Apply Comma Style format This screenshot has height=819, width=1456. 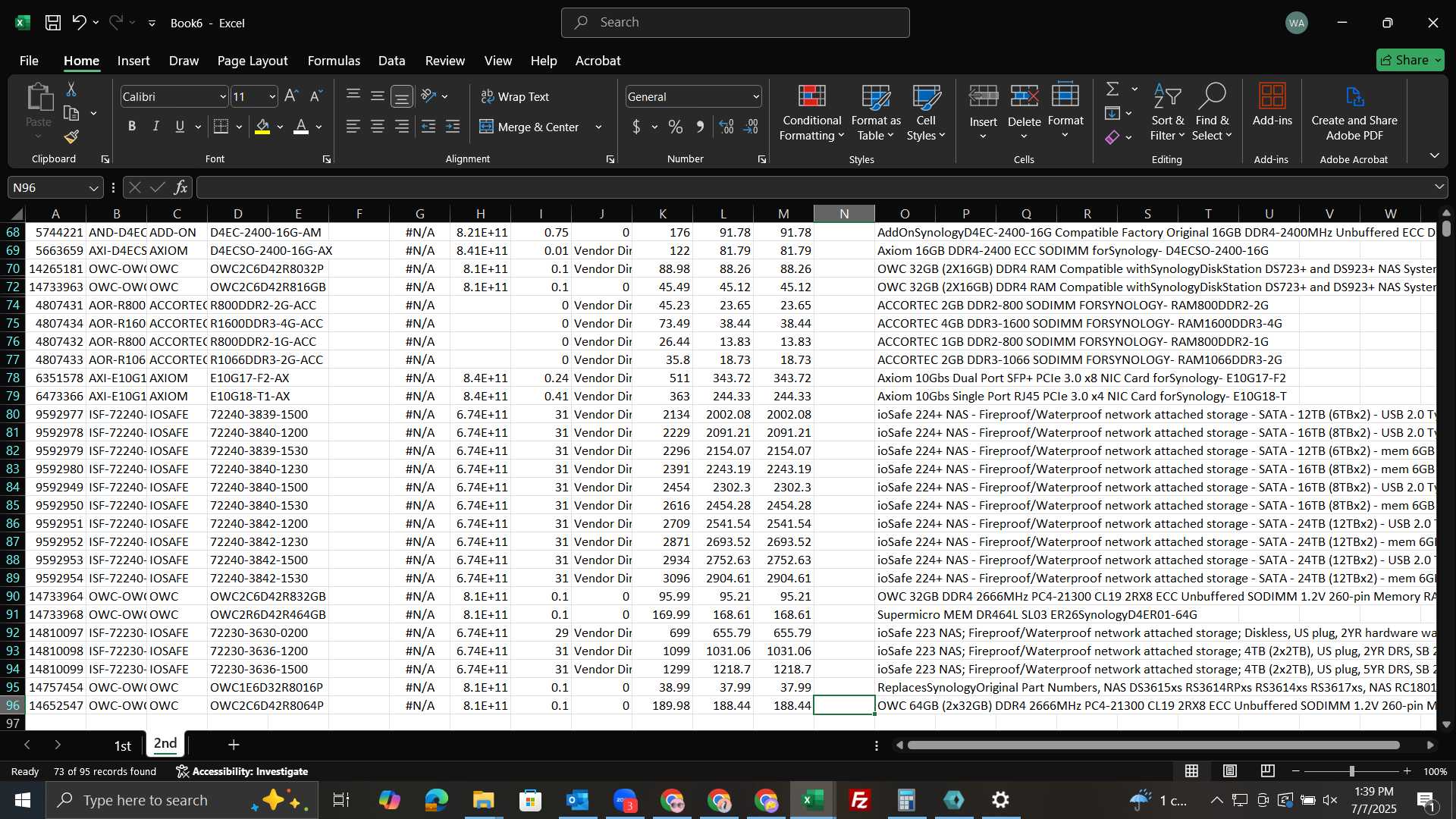[x=700, y=127]
